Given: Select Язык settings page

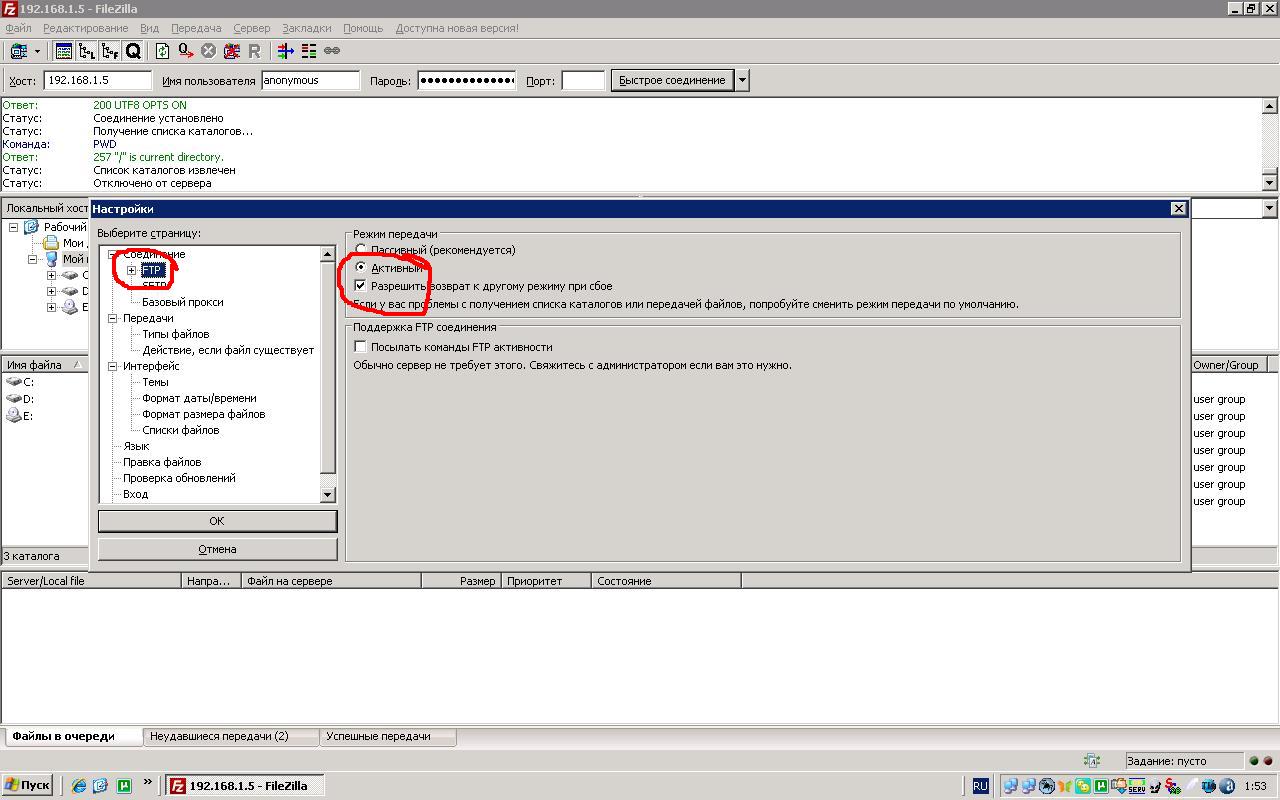Looking at the screenshot, I should (x=136, y=446).
